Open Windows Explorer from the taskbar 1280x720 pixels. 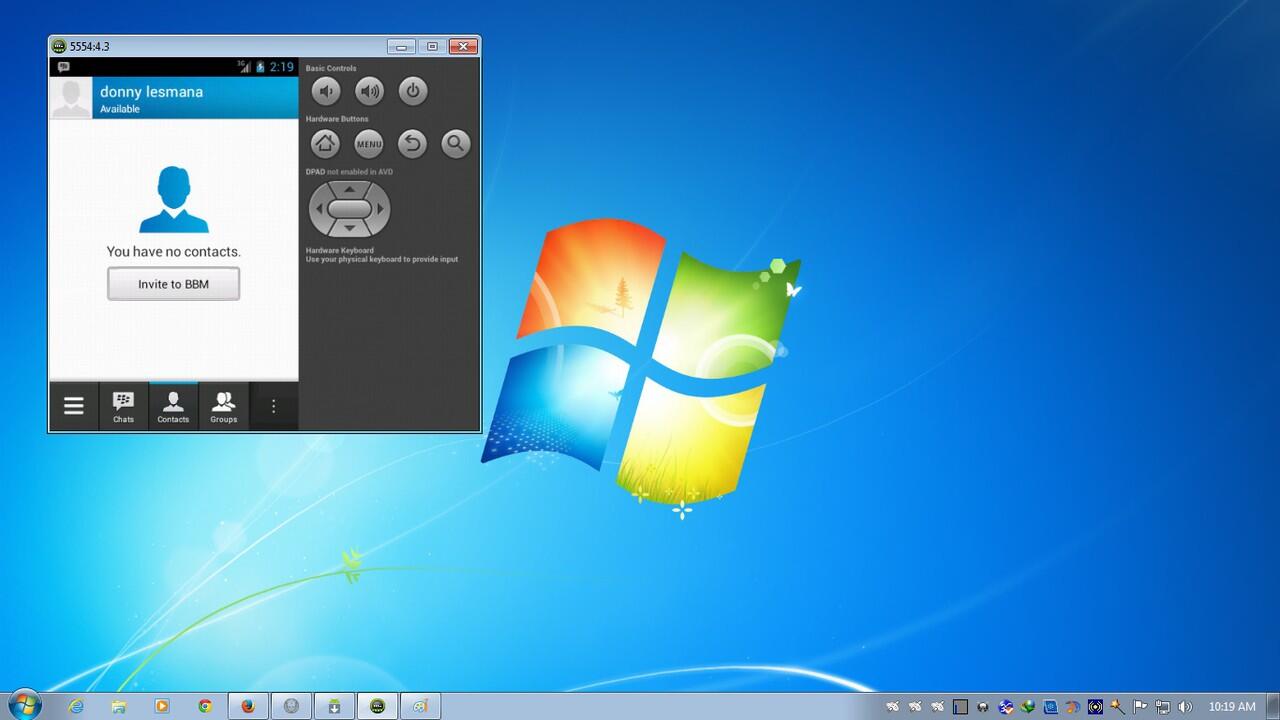[x=119, y=706]
